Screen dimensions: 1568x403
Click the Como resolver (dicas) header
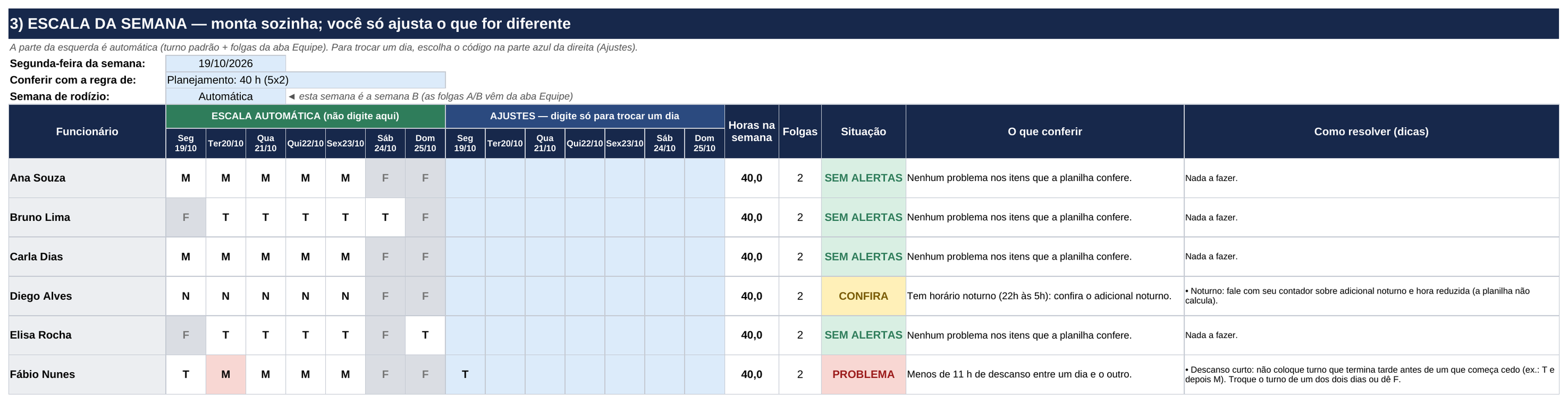click(1371, 132)
